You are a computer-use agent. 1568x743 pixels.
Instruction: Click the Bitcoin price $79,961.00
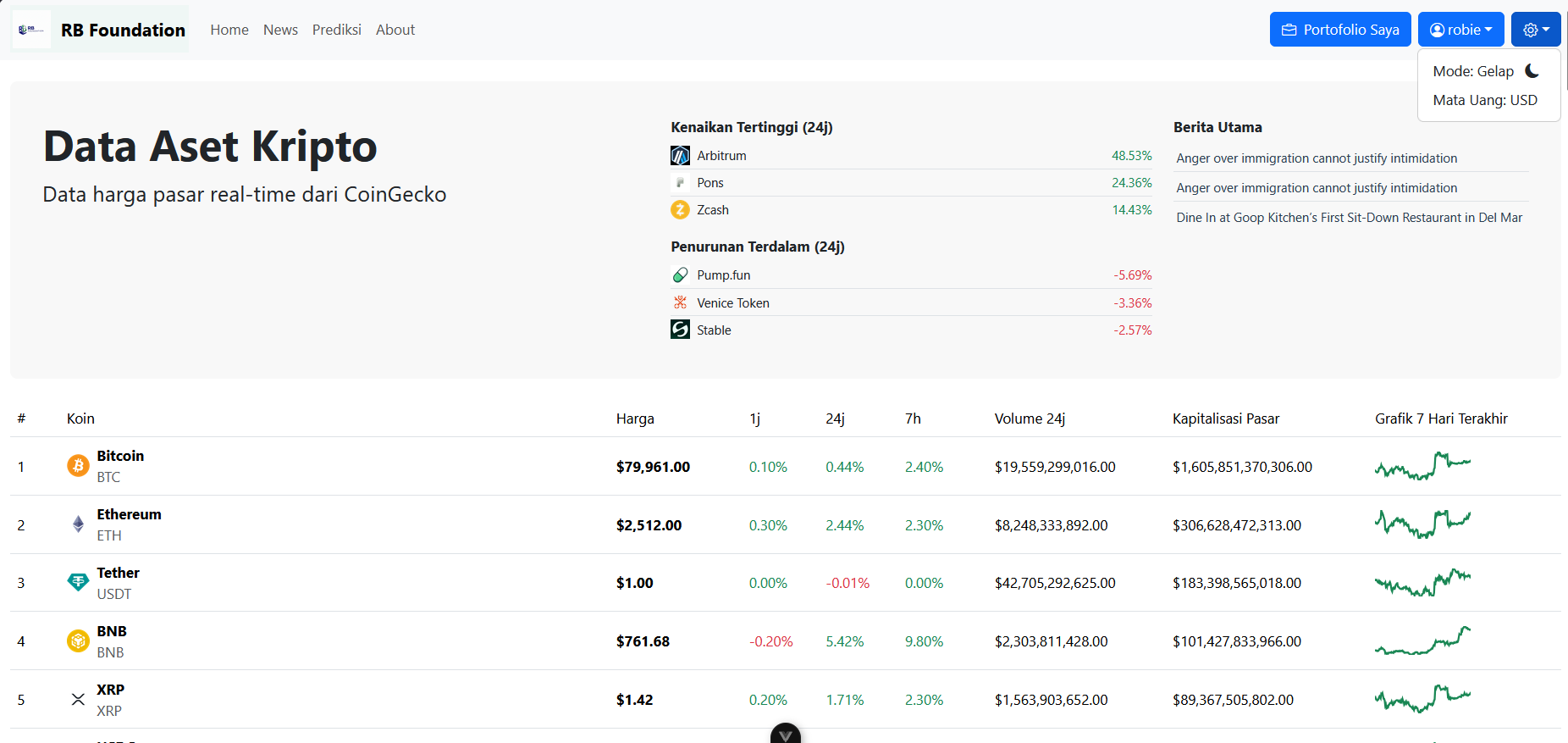point(653,467)
